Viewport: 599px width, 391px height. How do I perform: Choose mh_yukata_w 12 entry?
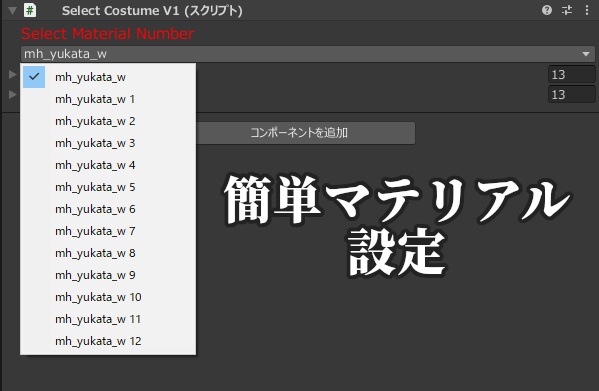(108, 341)
